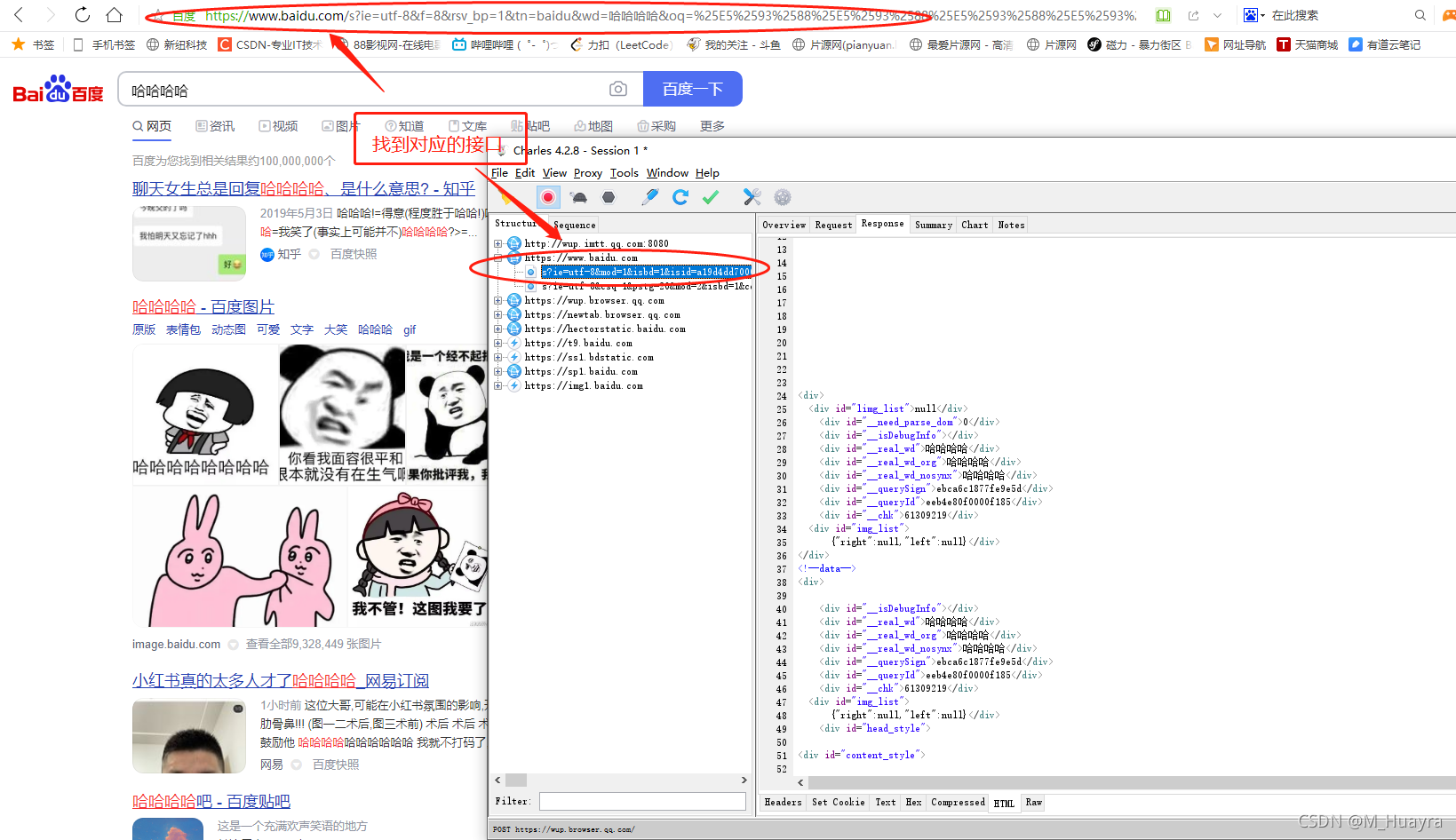Open the 哔哩哔哩 bookmark
Viewport: 1456px width, 840px height.
[x=505, y=44]
